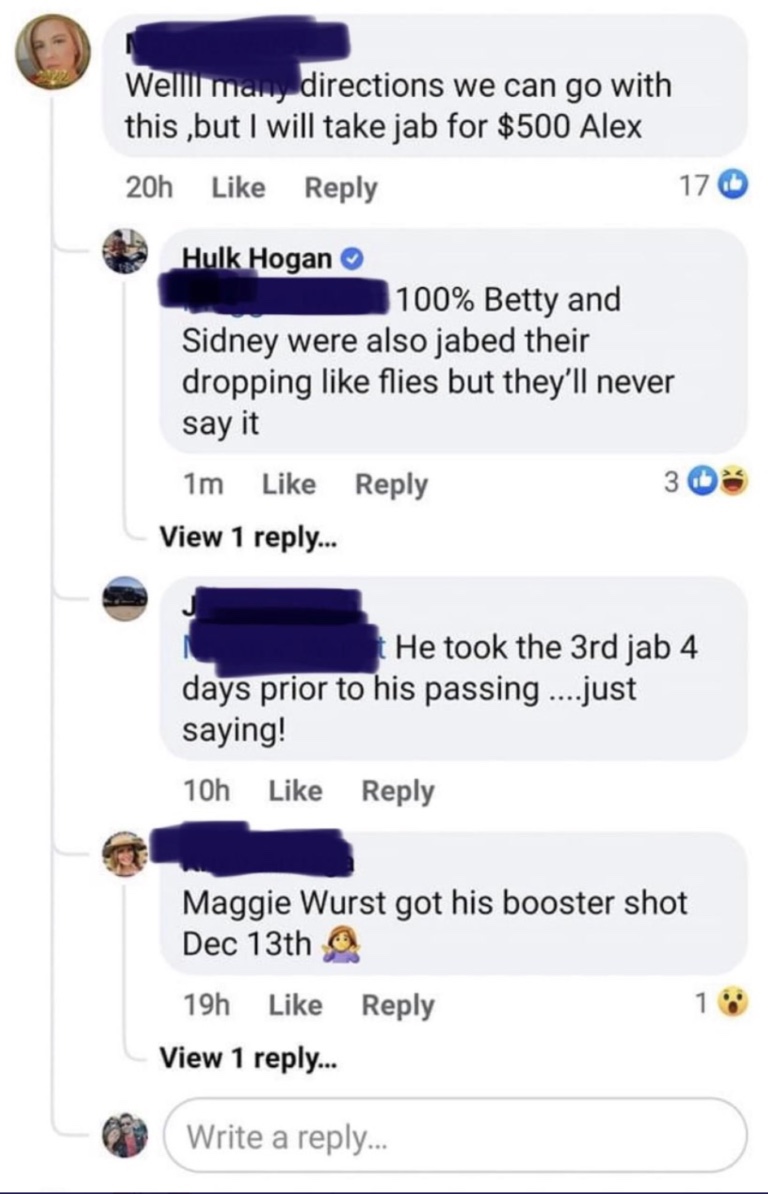The width and height of the screenshot is (768, 1194).
Task: Click the car avatar of the 3rd jab commenter
Action: (125, 599)
